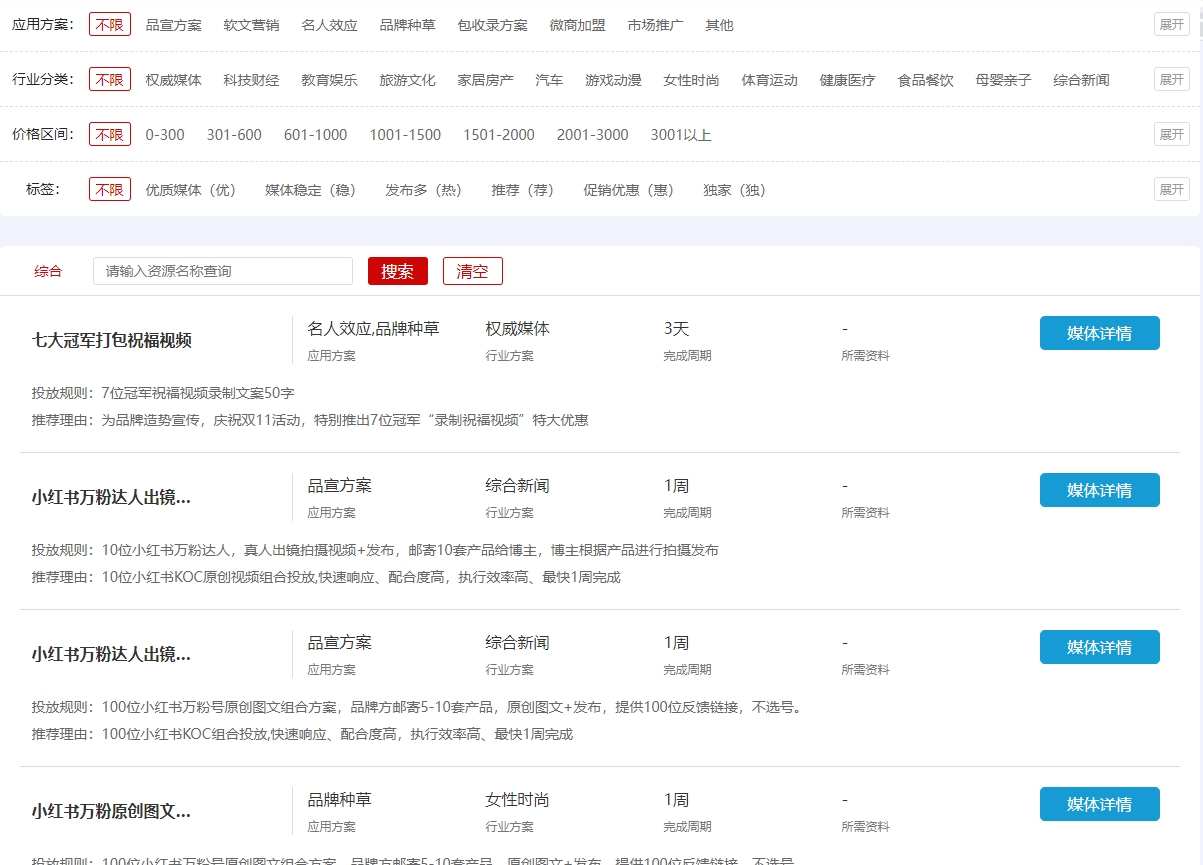Select 不限 in 应用方案 filter
The width and height of the screenshot is (1203, 865).
coord(110,25)
